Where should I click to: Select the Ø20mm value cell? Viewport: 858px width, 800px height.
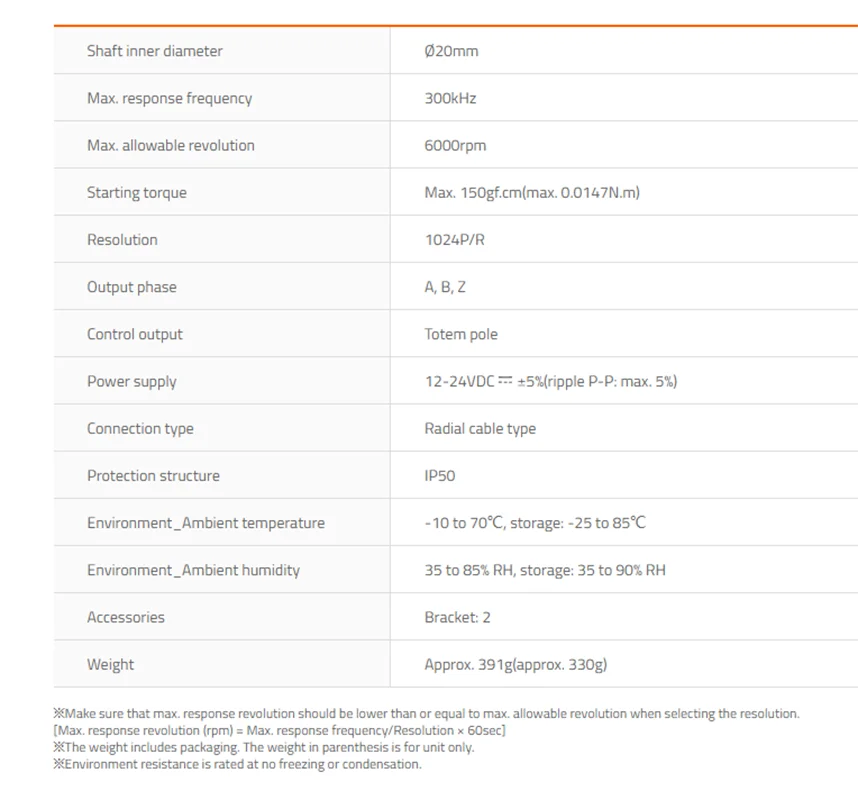tap(451, 51)
